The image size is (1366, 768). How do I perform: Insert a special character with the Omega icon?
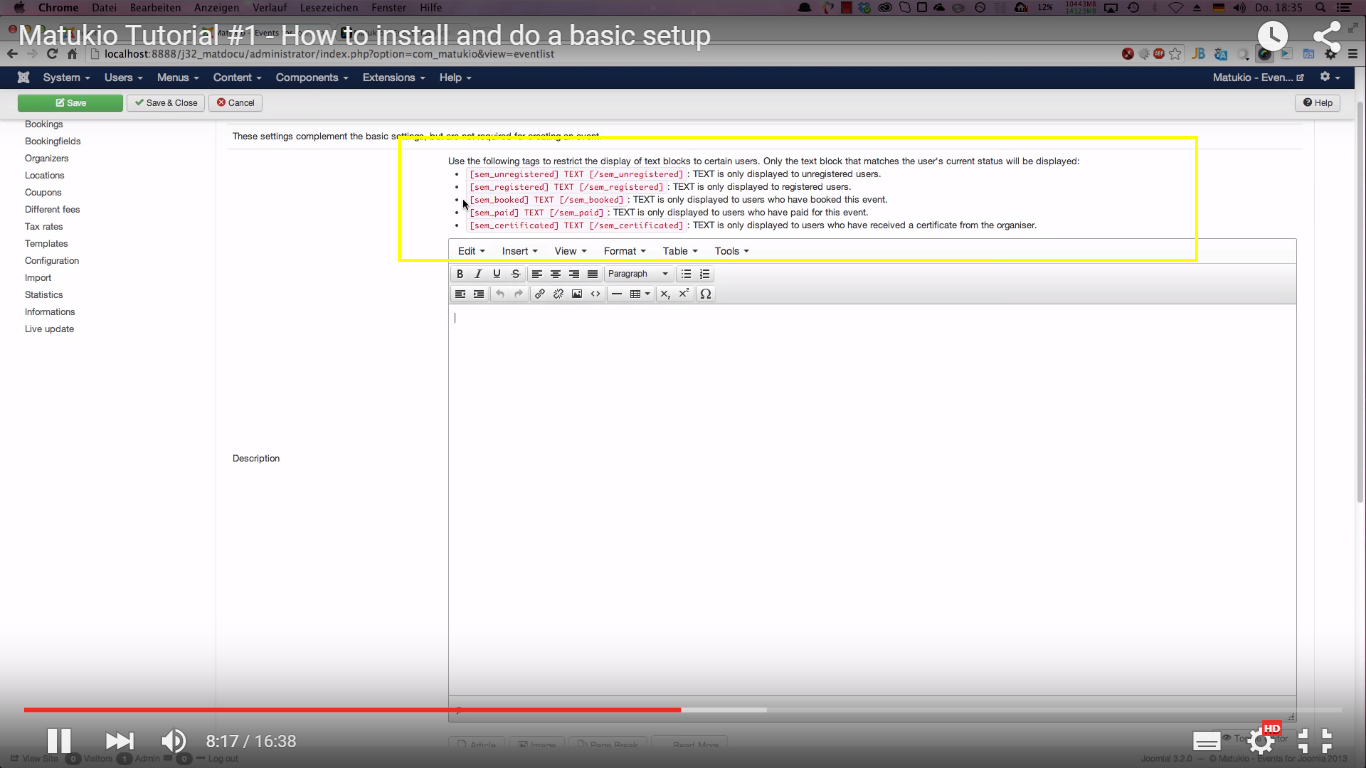[x=706, y=294]
